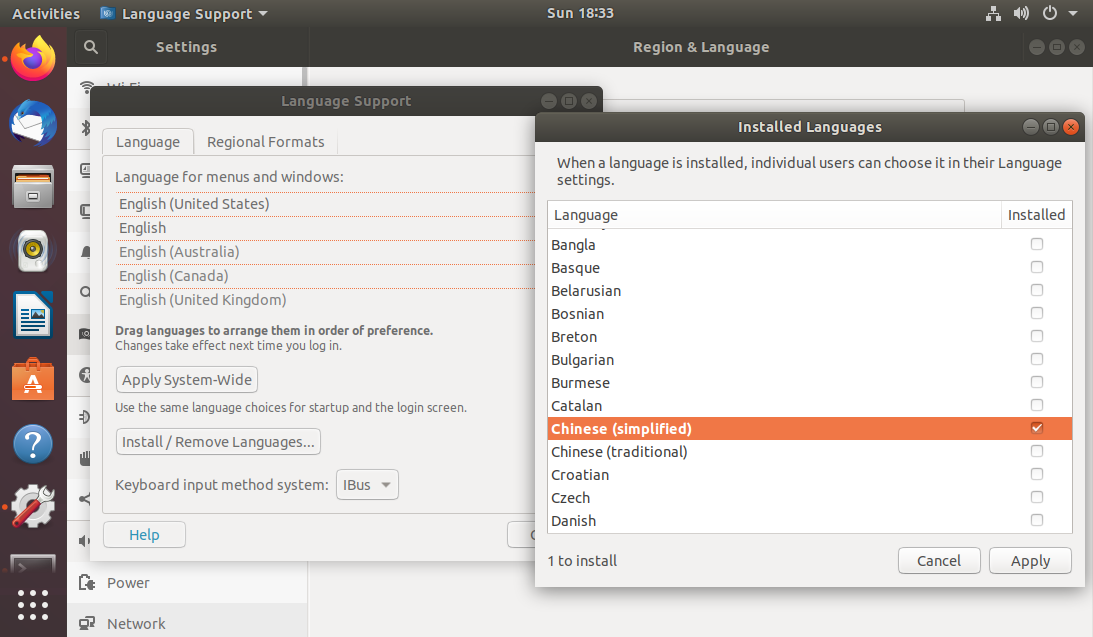The width and height of the screenshot is (1093, 637).
Task: Click Apply in Installed Languages dialog
Action: coord(1030,561)
